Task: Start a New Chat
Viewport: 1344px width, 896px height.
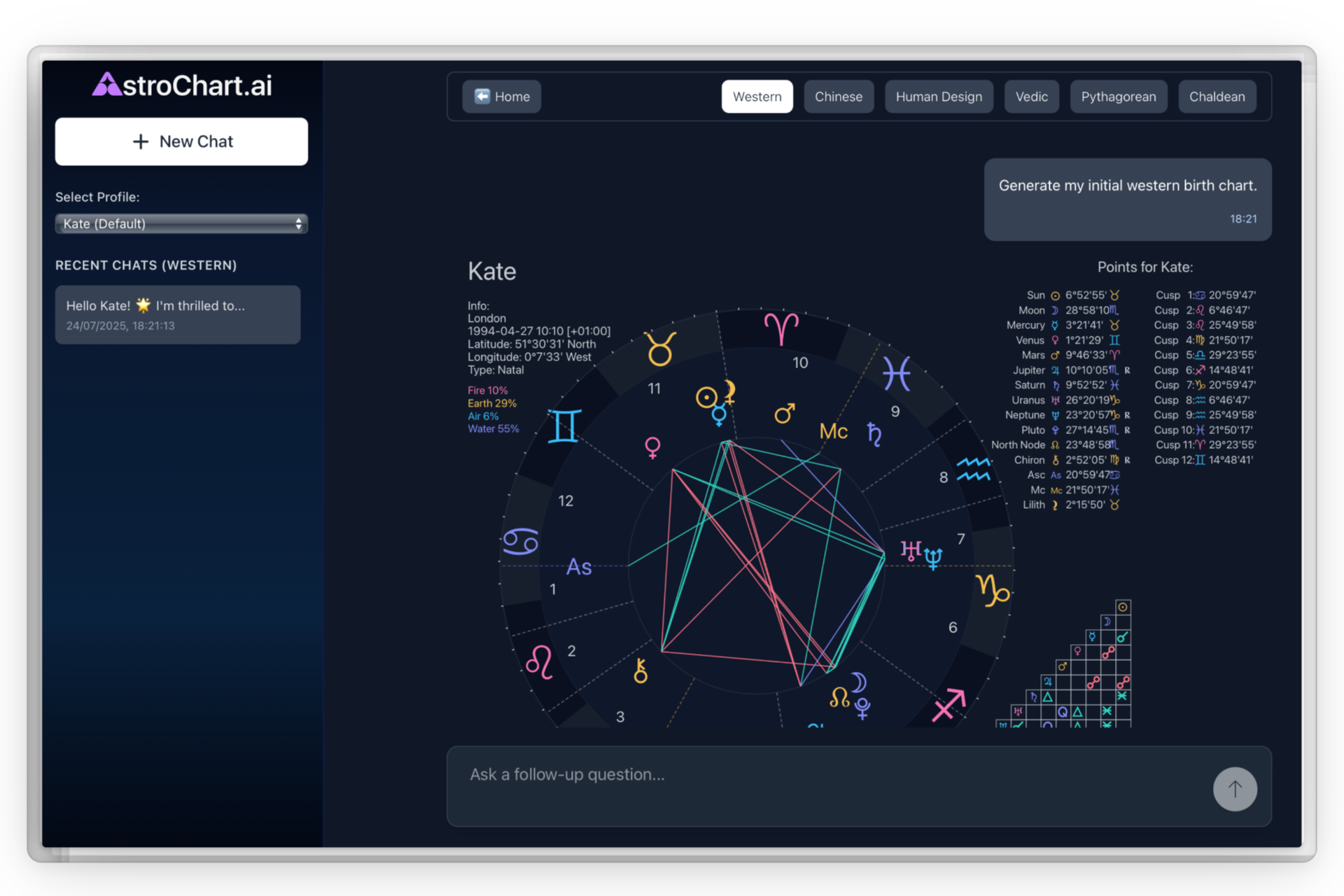Action: pyautogui.click(x=181, y=141)
